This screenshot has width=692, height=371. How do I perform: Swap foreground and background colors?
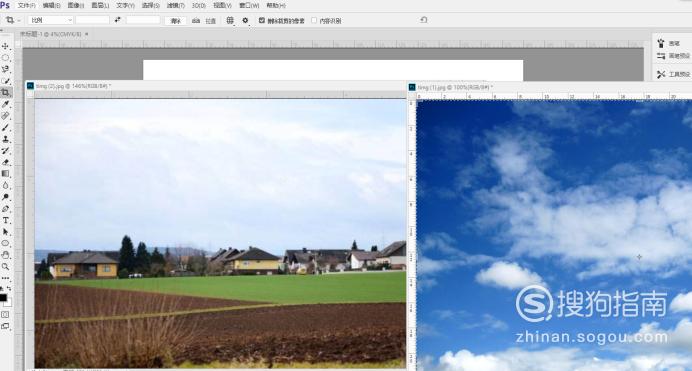[9, 288]
